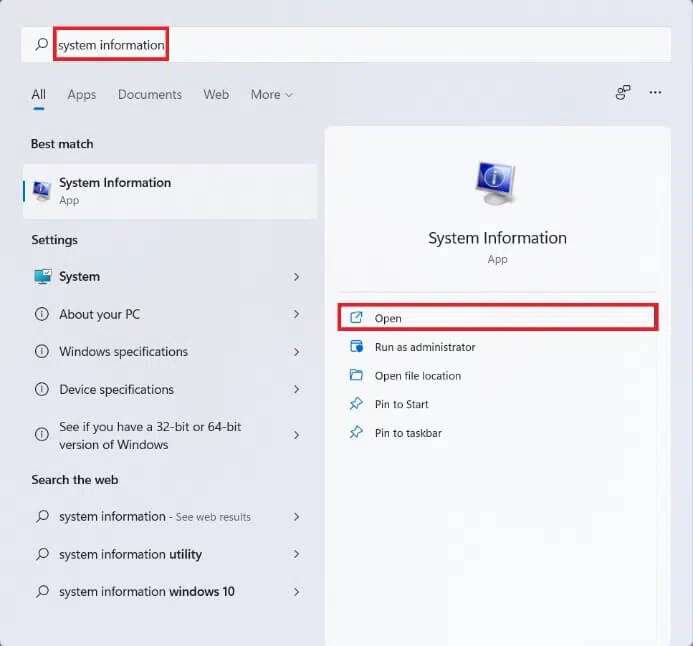Select 'system information utility' web suggestion
The height and width of the screenshot is (646, 693).
pyautogui.click(x=170, y=554)
